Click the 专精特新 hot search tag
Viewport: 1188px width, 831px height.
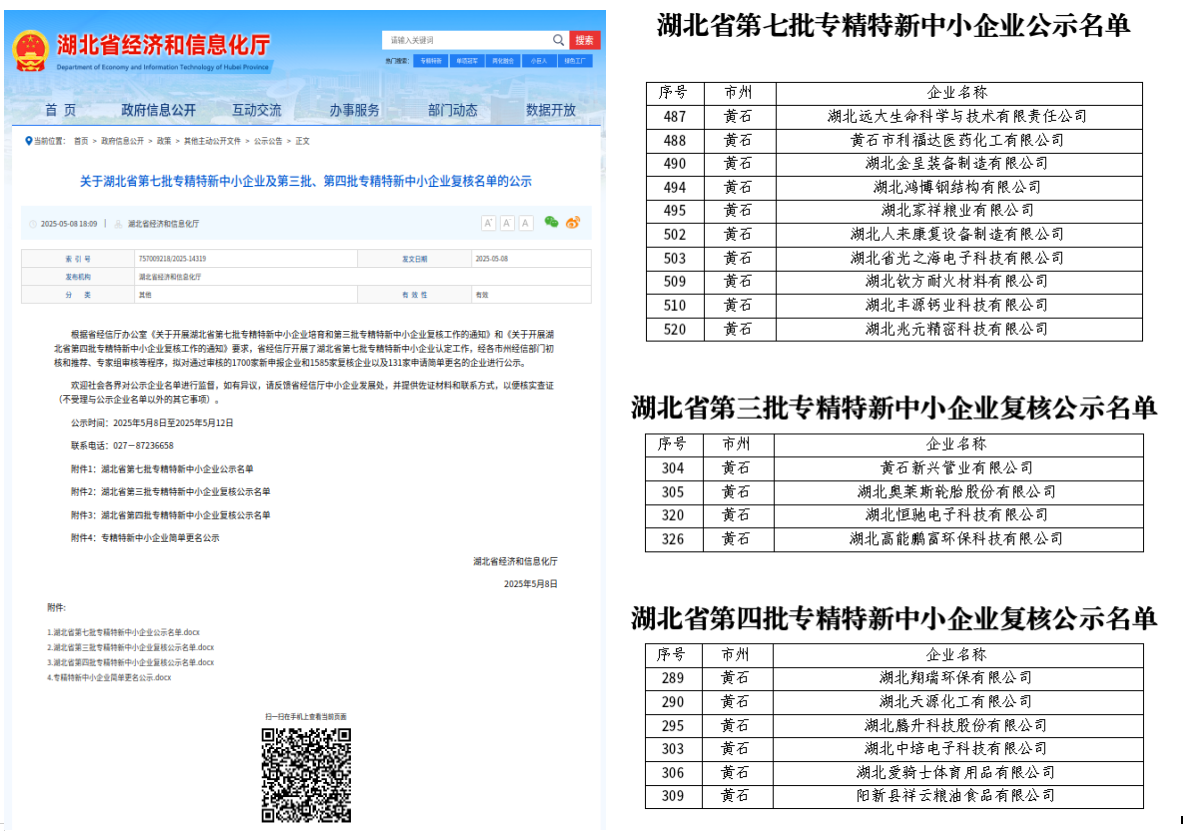pyautogui.click(x=430, y=61)
